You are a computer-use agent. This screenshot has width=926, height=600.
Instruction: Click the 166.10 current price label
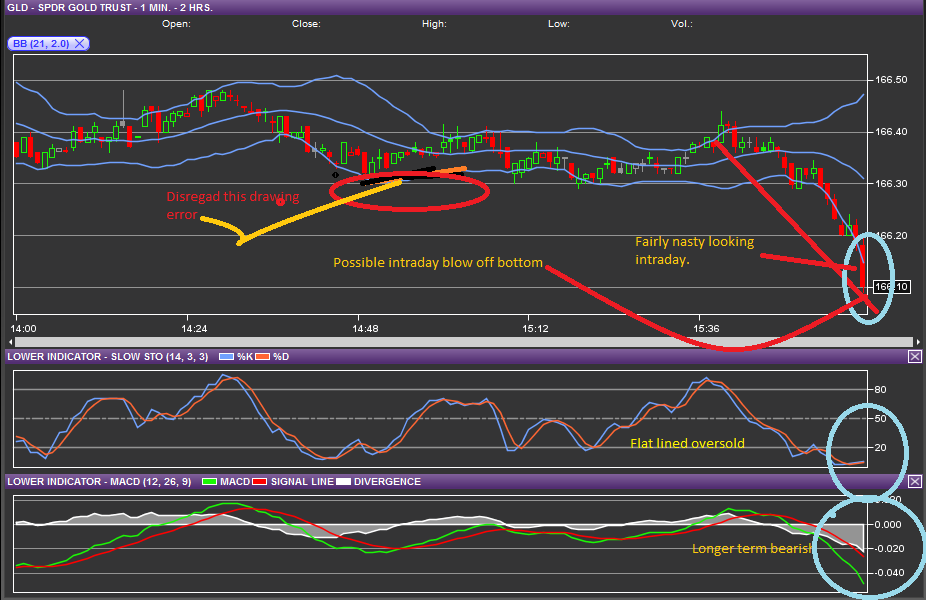(890, 287)
